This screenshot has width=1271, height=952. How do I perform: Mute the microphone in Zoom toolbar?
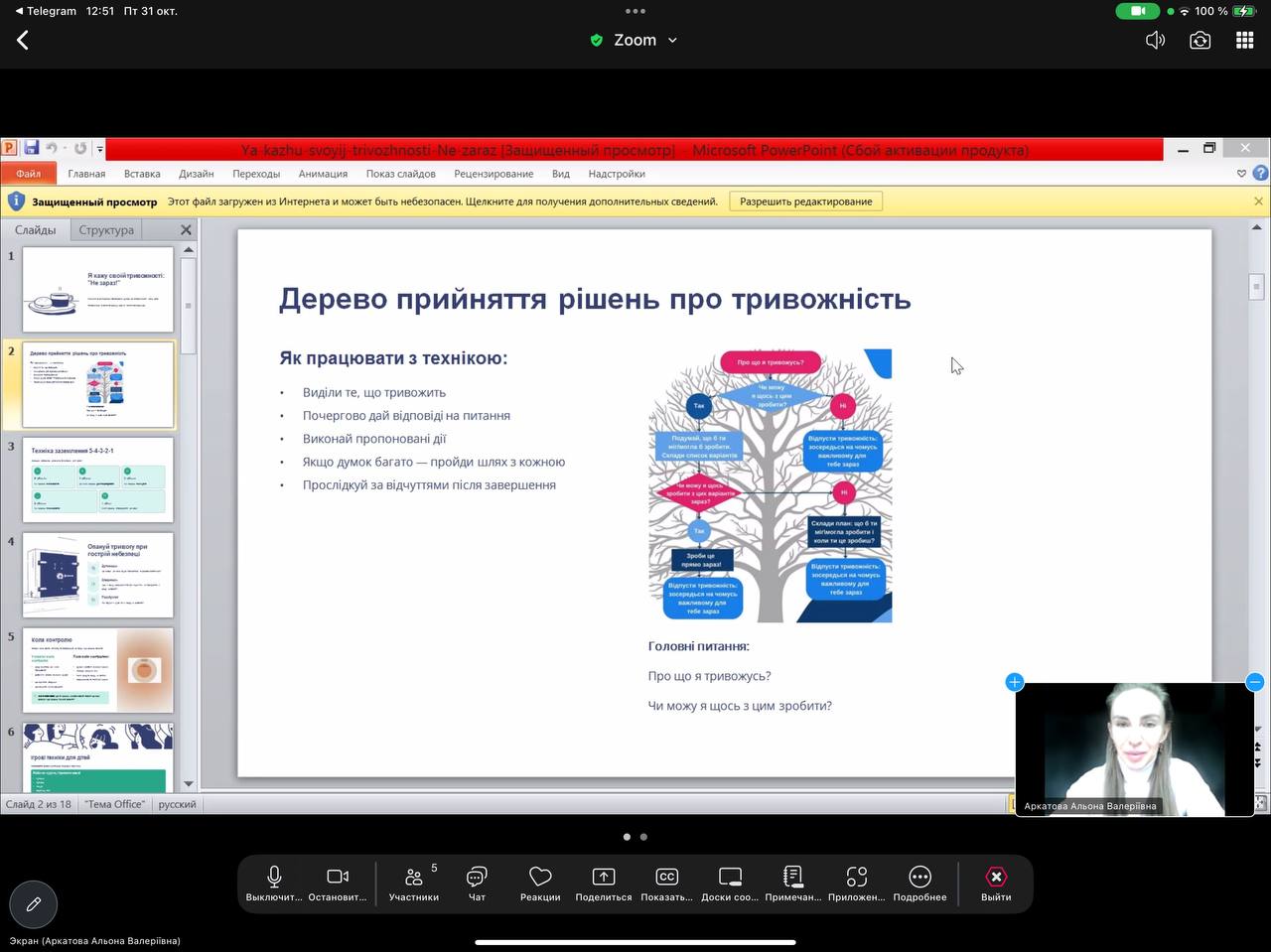click(x=274, y=878)
